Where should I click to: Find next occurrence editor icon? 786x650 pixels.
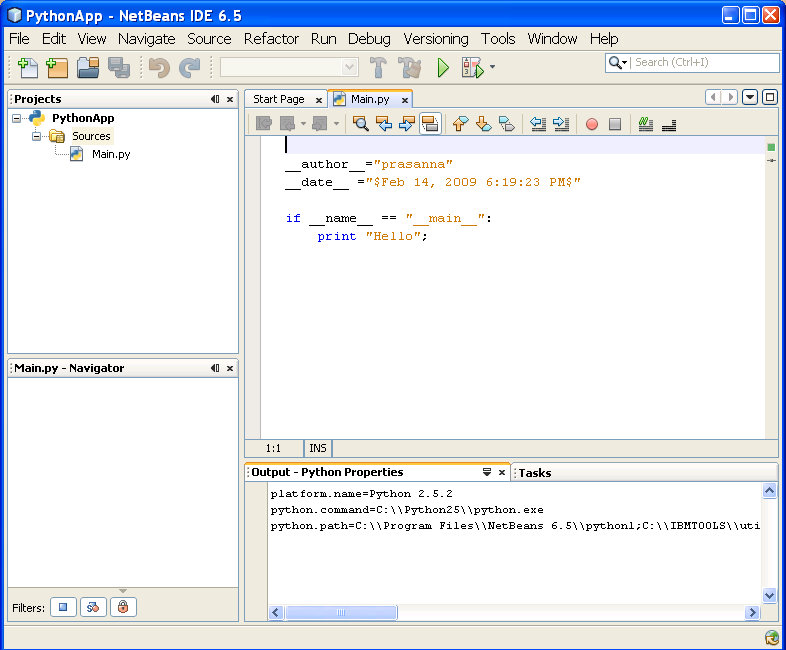407,123
